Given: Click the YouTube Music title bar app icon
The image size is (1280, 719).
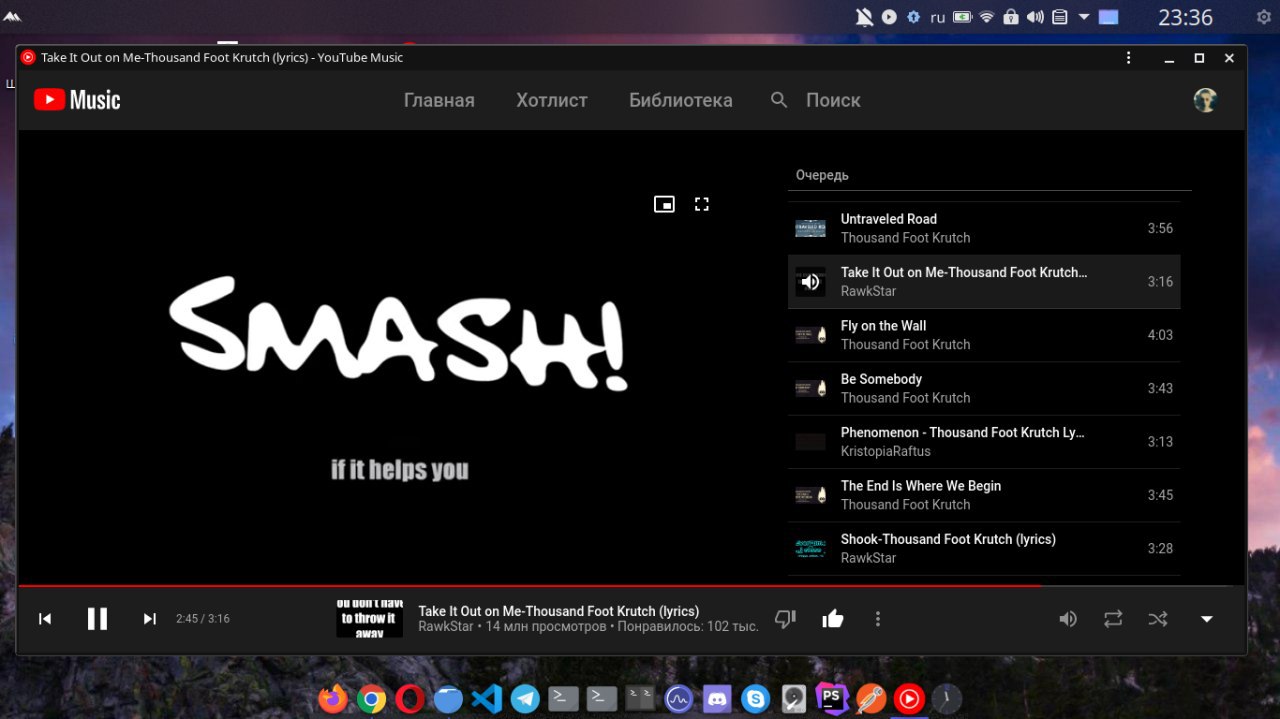Looking at the screenshot, I should 28,58.
